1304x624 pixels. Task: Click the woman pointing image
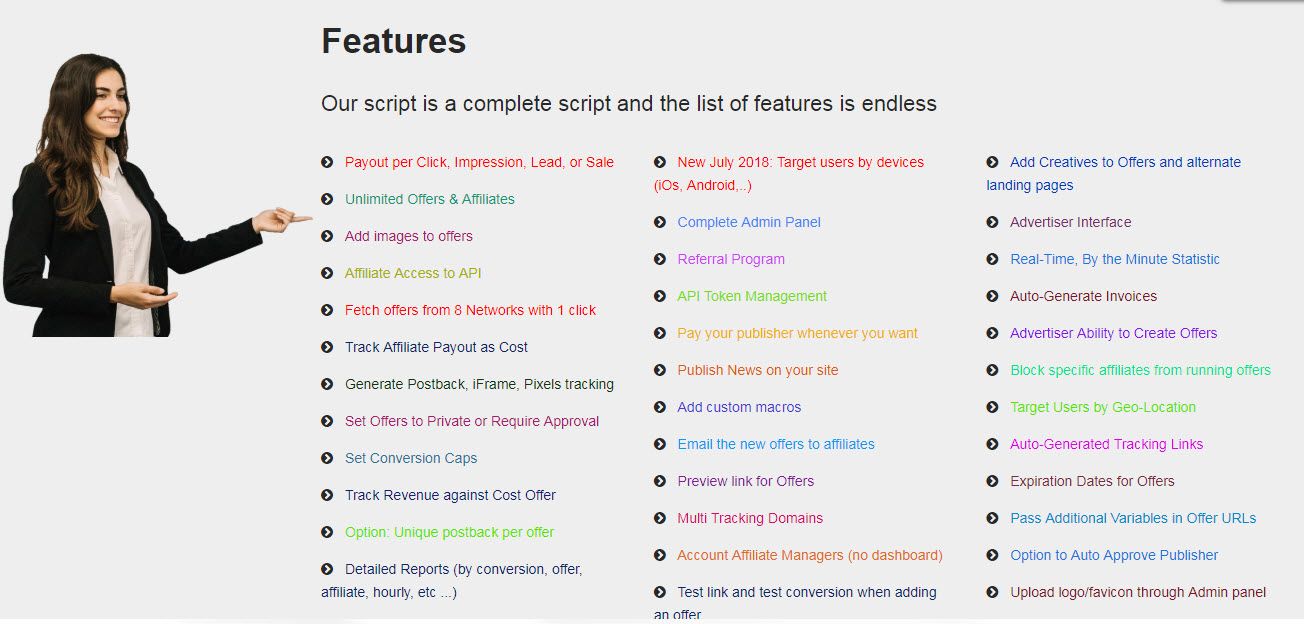[155, 195]
